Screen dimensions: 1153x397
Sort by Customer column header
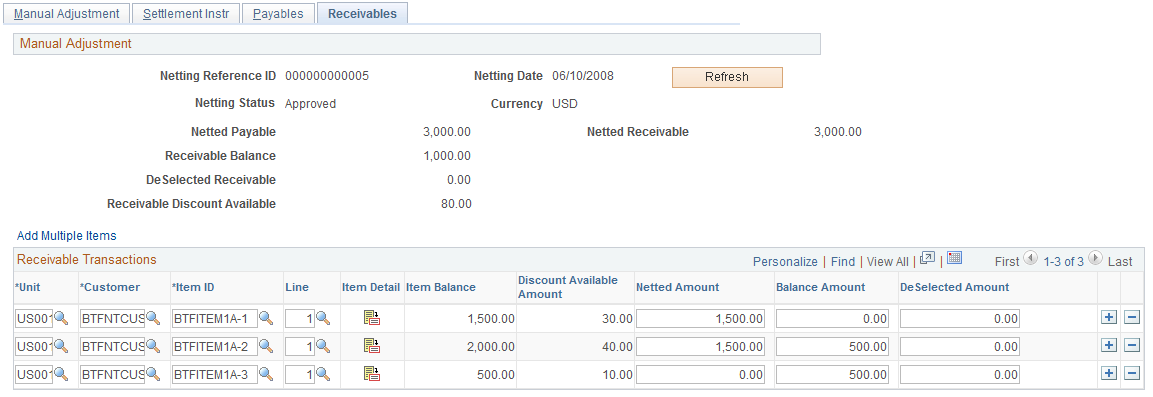click(x=110, y=287)
